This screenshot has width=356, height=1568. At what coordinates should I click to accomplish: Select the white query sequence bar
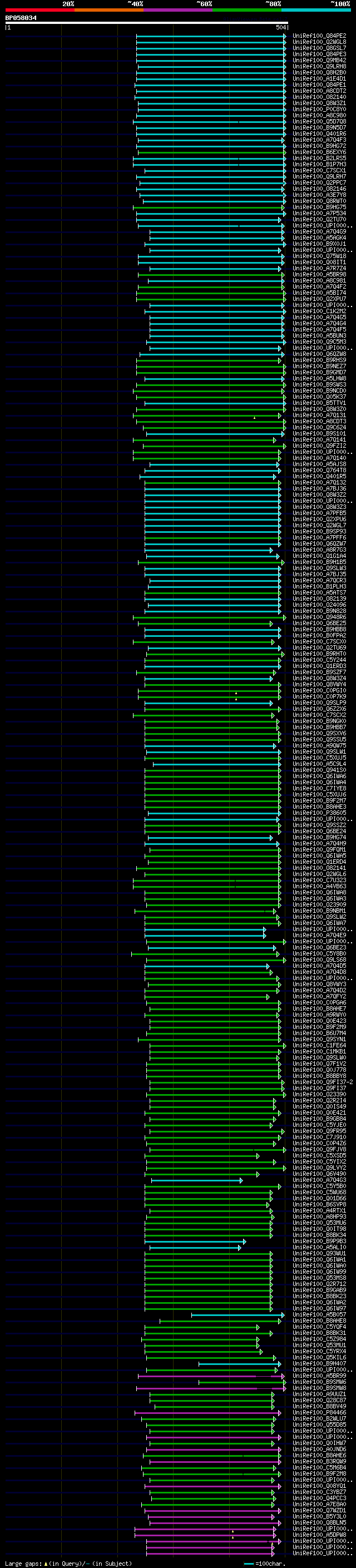pos(146,23)
